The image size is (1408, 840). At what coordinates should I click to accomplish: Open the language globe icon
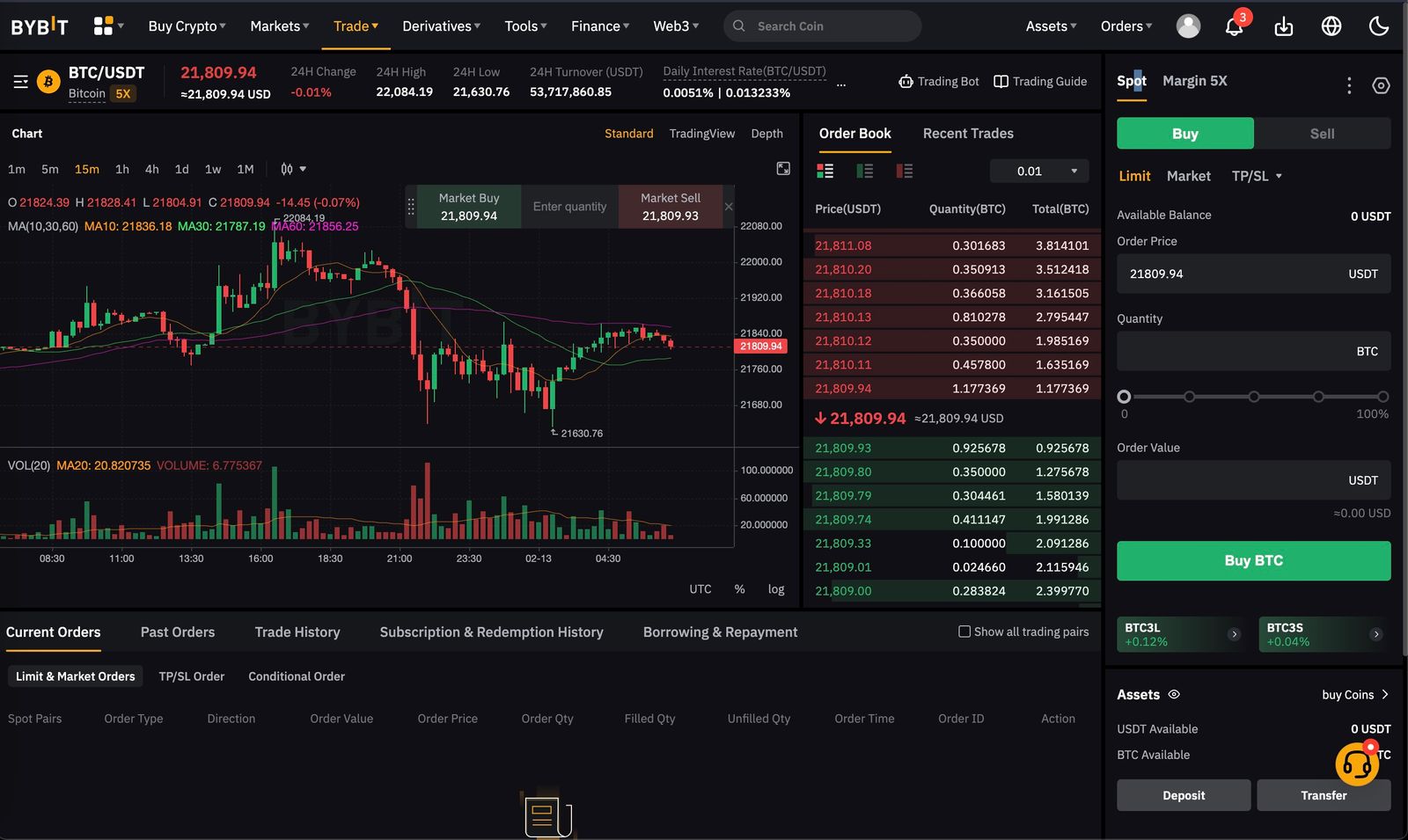click(1331, 26)
